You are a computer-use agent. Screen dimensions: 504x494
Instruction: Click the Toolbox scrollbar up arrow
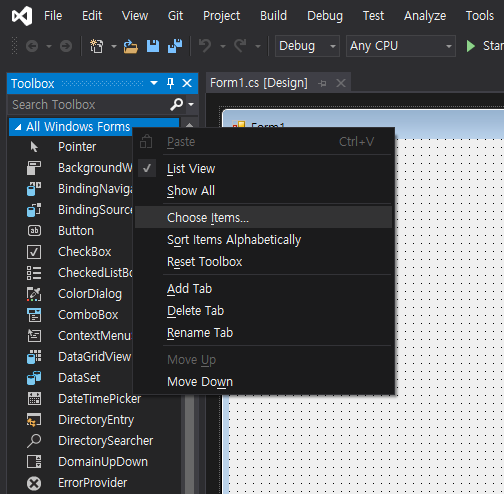(x=189, y=125)
